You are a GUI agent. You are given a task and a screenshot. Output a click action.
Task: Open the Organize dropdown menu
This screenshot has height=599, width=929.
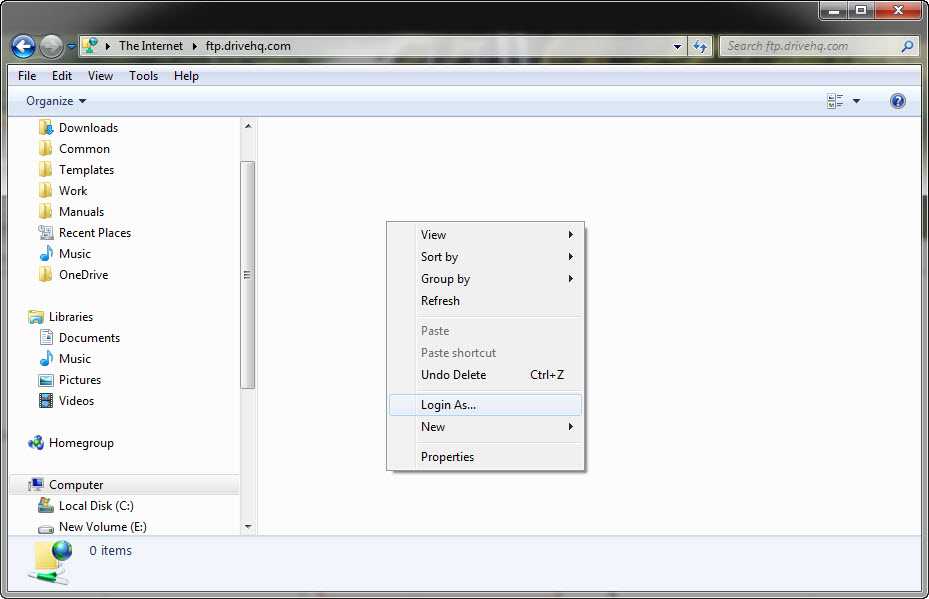(56, 101)
